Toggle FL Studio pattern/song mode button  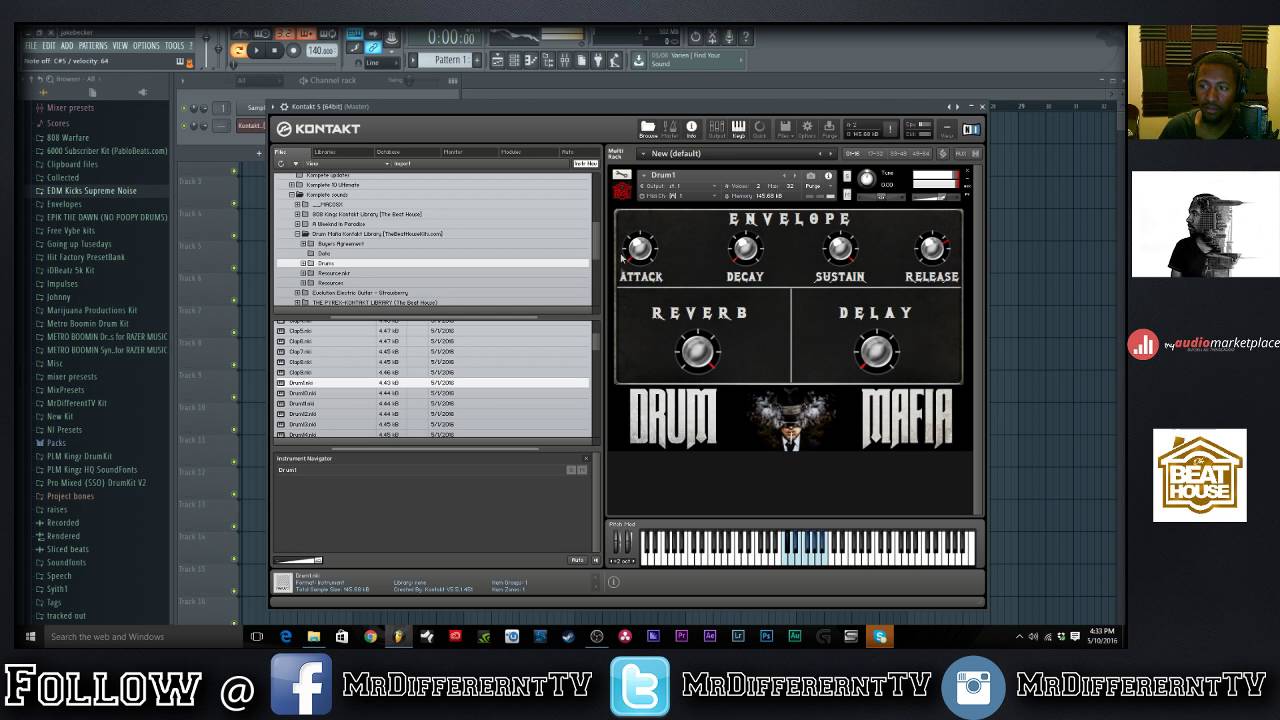(237, 50)
